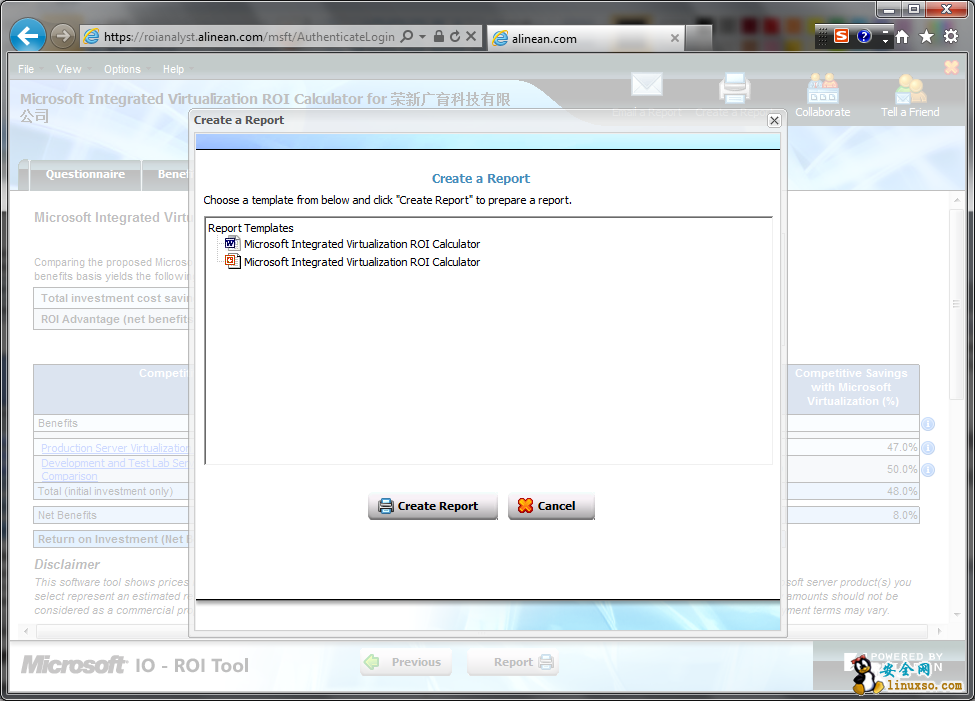Viewport: 975px width, 701px height.
Task: Open the browser Favorites star icon
Action: tap(926, 37)
